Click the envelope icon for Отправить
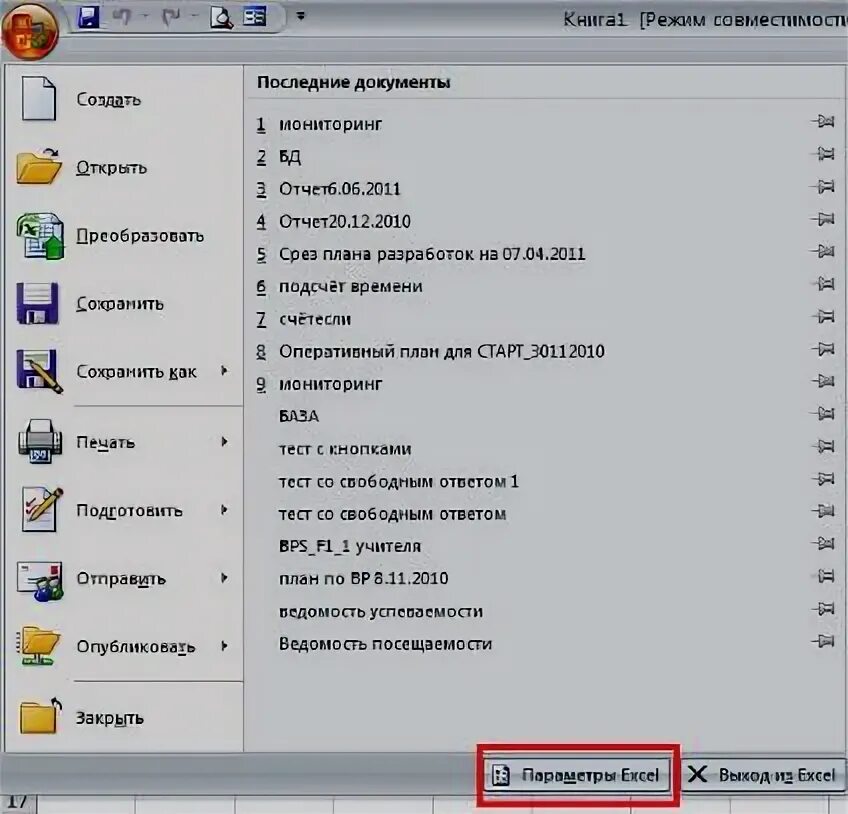 tap(40, 580)
